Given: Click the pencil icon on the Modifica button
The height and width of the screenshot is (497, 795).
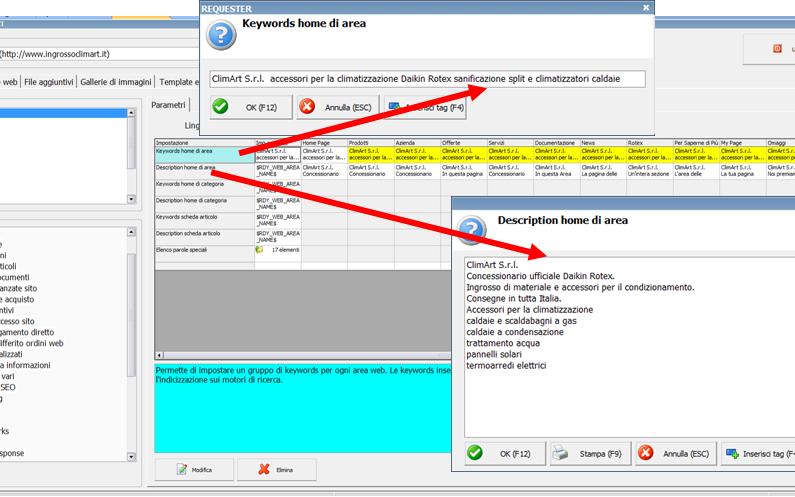Looking at the screenshot, I should 182,470.
